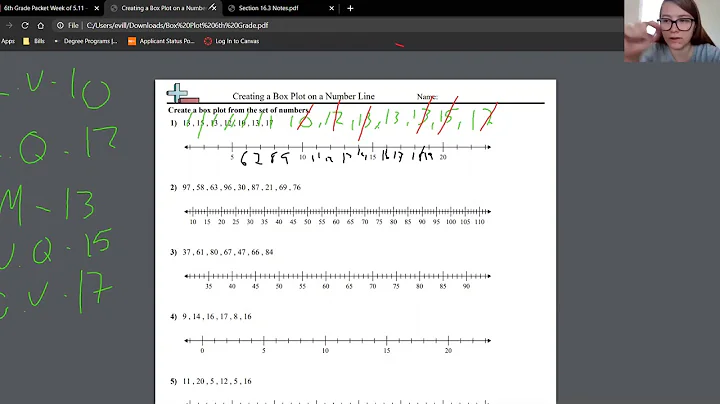Click the 50 label on problem 2 number line
Viewport: 720px width, 404px height.
coord(307,222)
